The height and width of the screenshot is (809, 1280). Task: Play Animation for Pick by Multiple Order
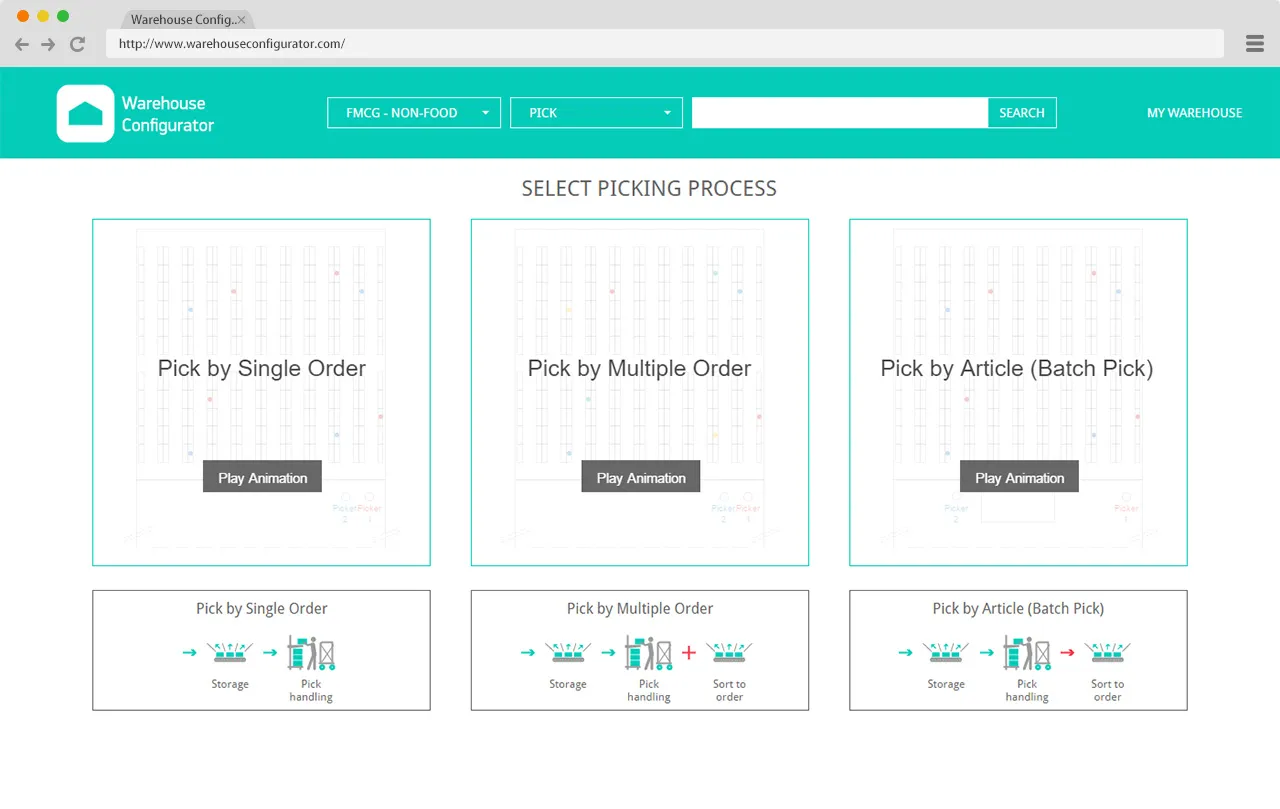pos(640,478)
